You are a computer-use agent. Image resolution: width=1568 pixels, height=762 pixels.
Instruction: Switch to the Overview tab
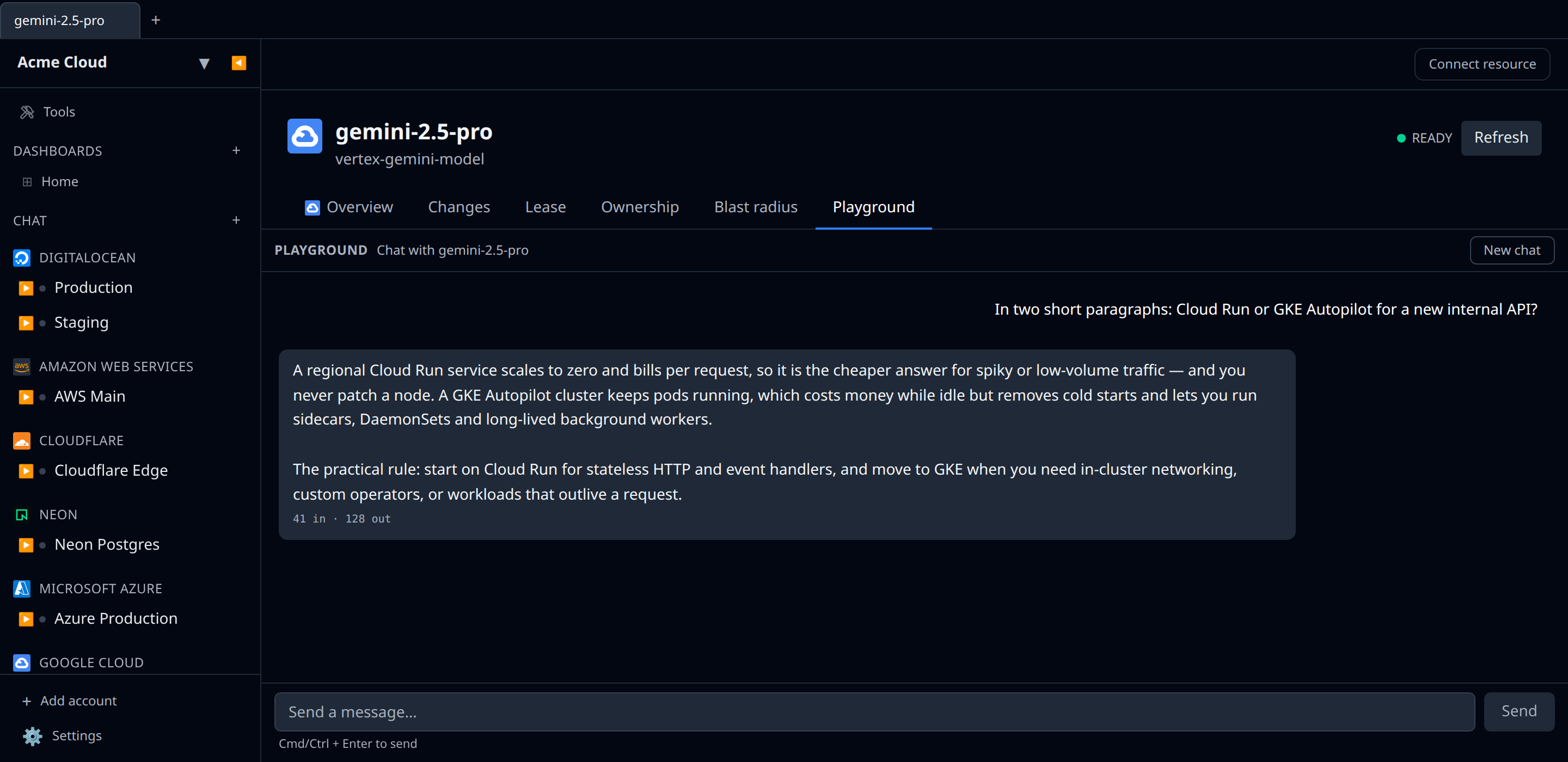tap(349, 207)
